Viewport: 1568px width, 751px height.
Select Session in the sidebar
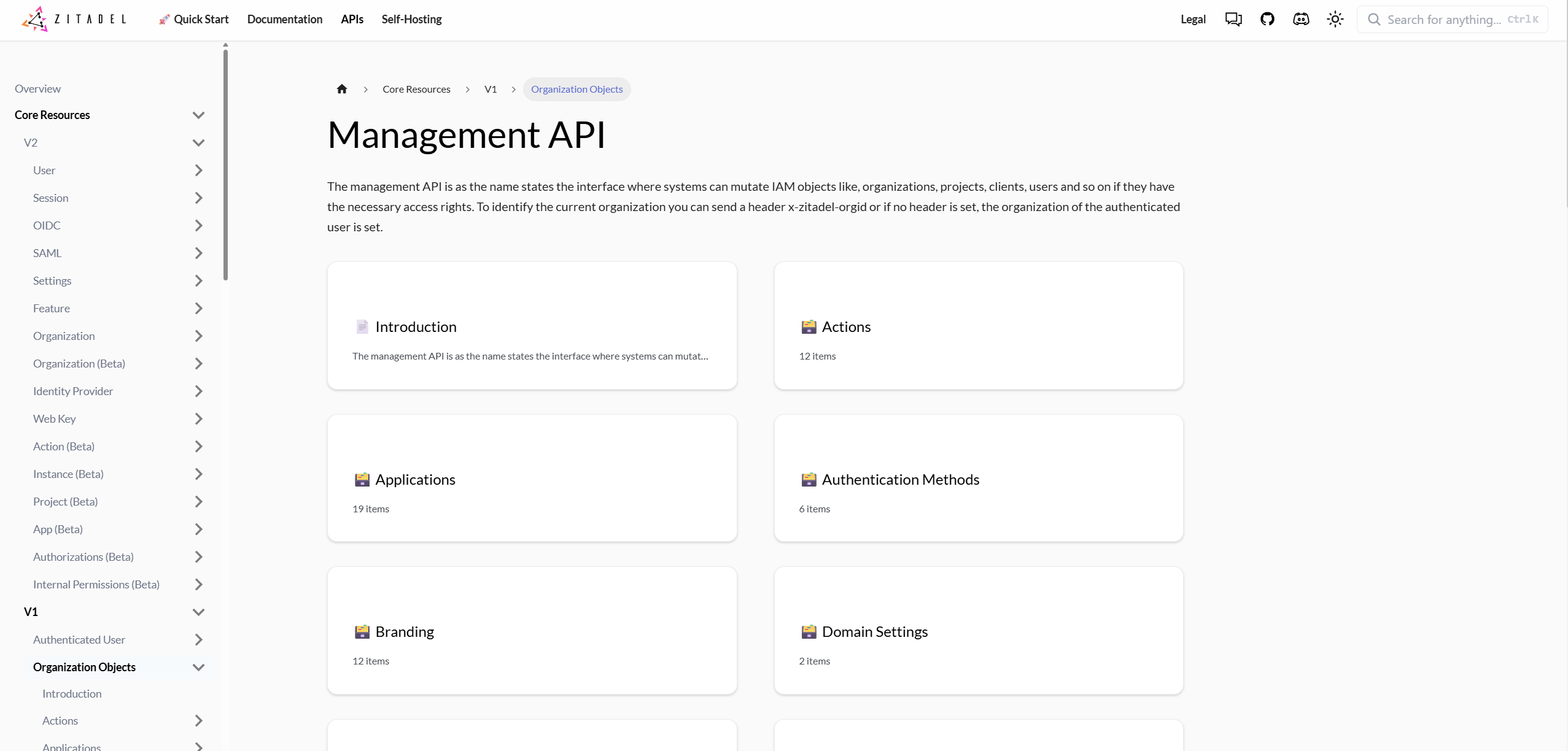click(50, 198)
